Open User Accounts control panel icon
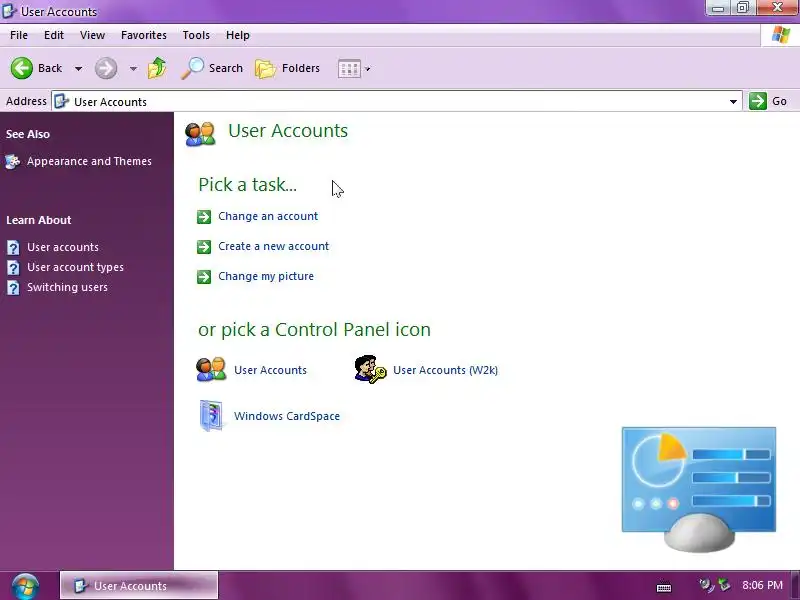Screen dimensions: 800x600 pos(211,369)
